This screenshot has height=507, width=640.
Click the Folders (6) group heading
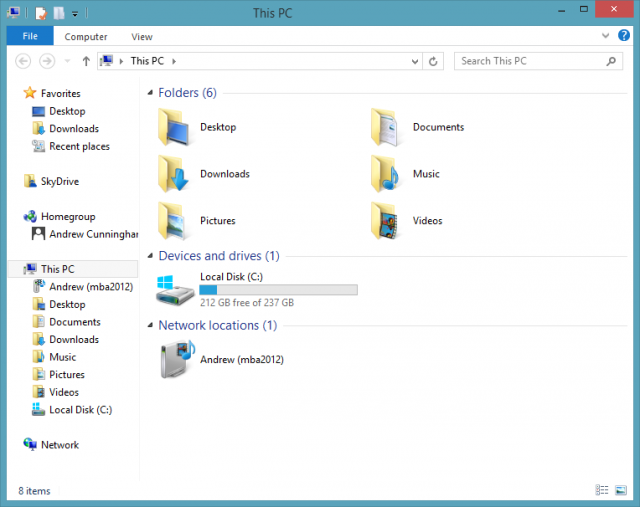(x=187, y=93)
